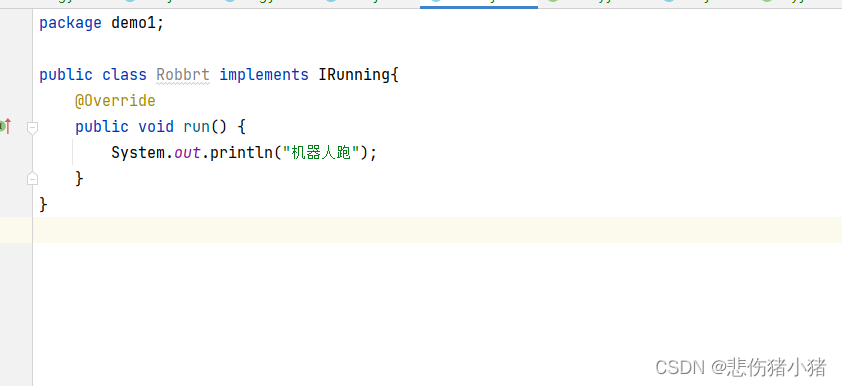
Task: Click the IRunning interface name
Action: point(354,75)
